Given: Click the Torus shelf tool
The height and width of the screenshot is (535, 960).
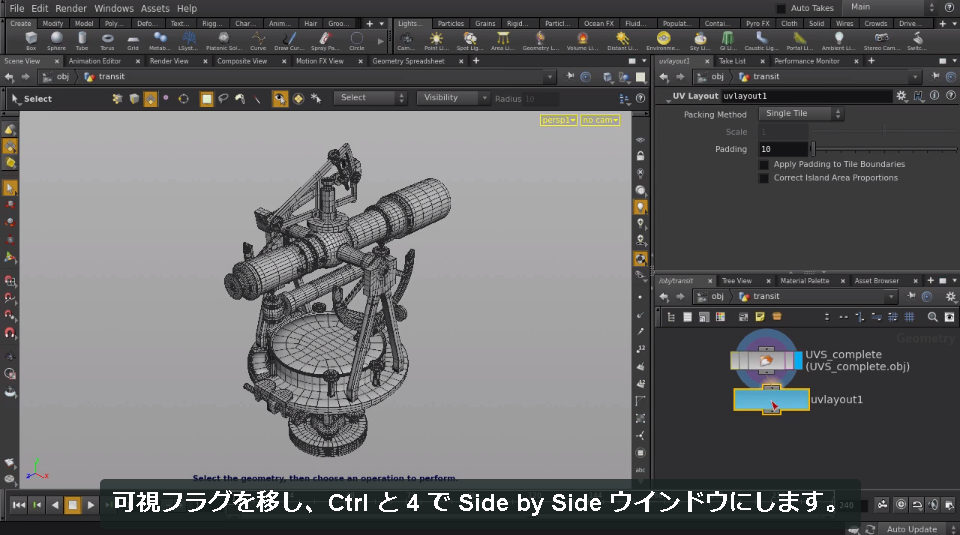Looking at the screenshot, I should (x=107, y=41).
